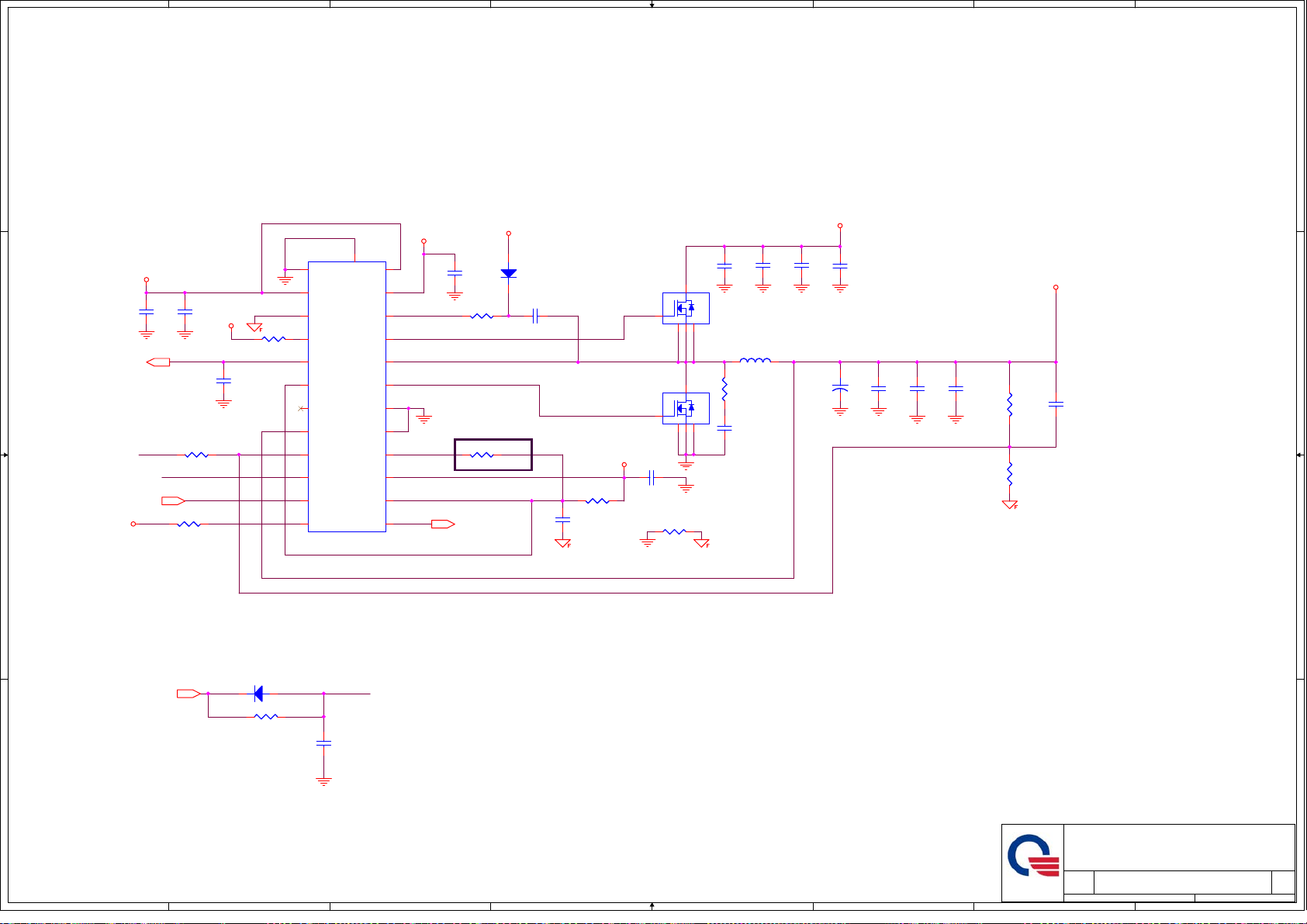
Task: Select the terminal circle above the top diode
Action: [x=509, y=233]
